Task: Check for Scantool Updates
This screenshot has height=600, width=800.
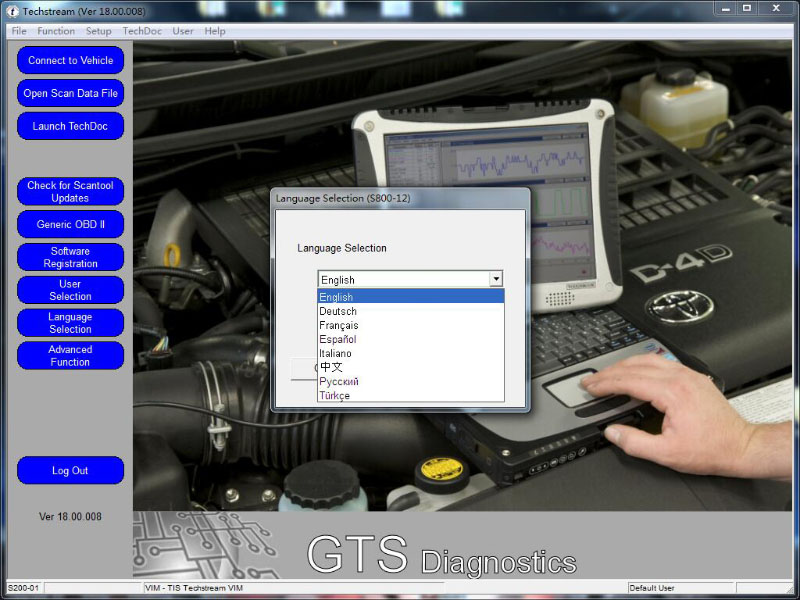Action: click(x=71, y=192)
